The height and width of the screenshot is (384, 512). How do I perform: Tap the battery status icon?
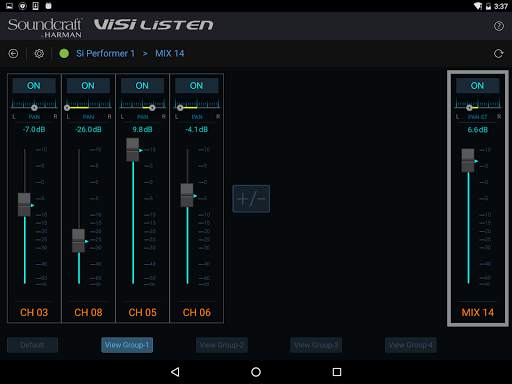[x=488, y=6]
